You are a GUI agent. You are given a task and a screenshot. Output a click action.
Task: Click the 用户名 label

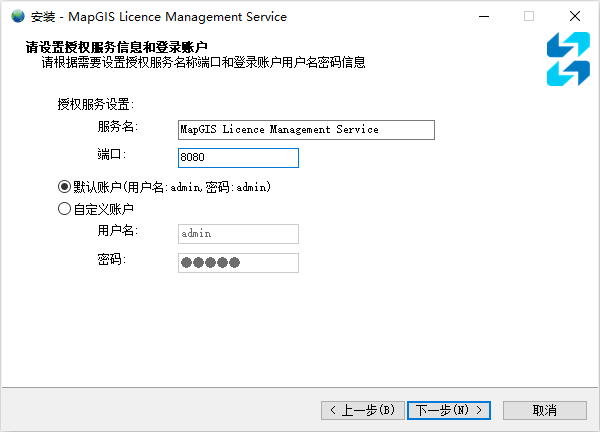click(x=116, y=231)
